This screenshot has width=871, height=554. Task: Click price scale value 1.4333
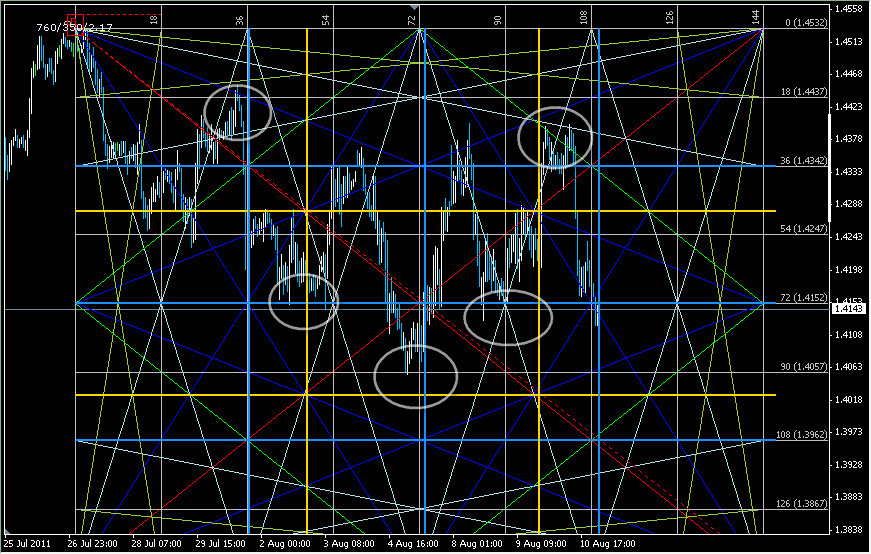tap(849, 172)
